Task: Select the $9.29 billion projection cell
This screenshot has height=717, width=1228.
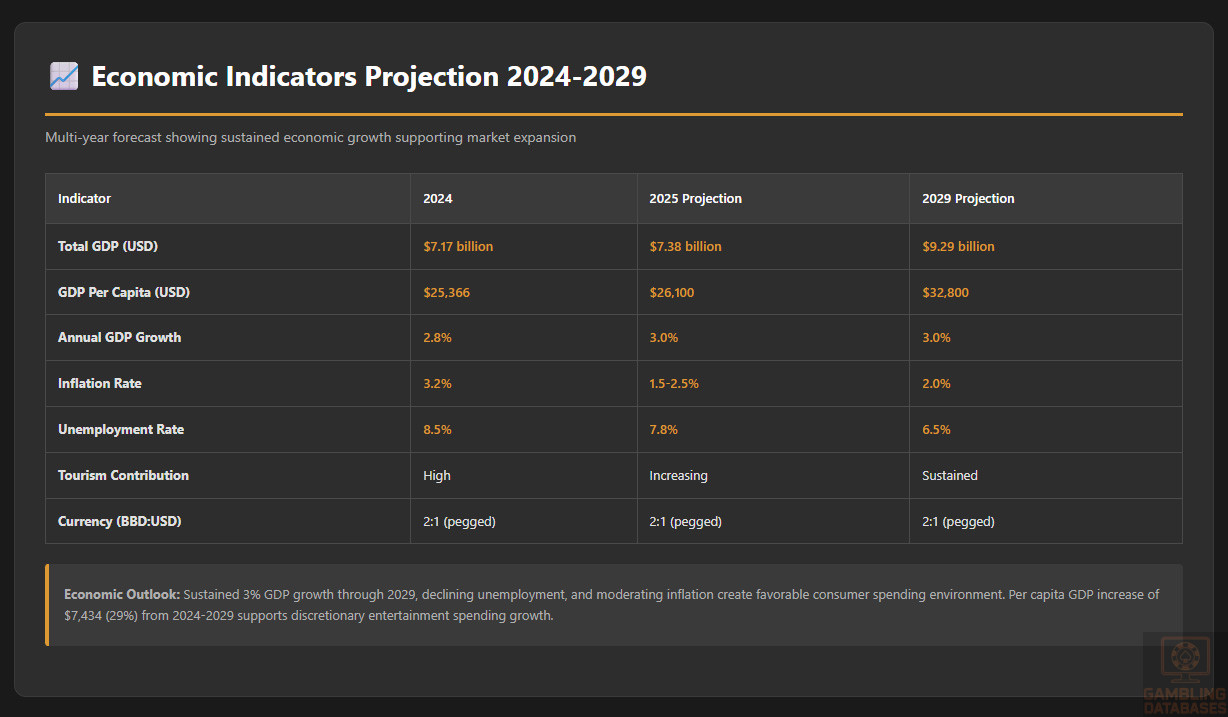Action: pyautogui.click(x=958, y=246)
